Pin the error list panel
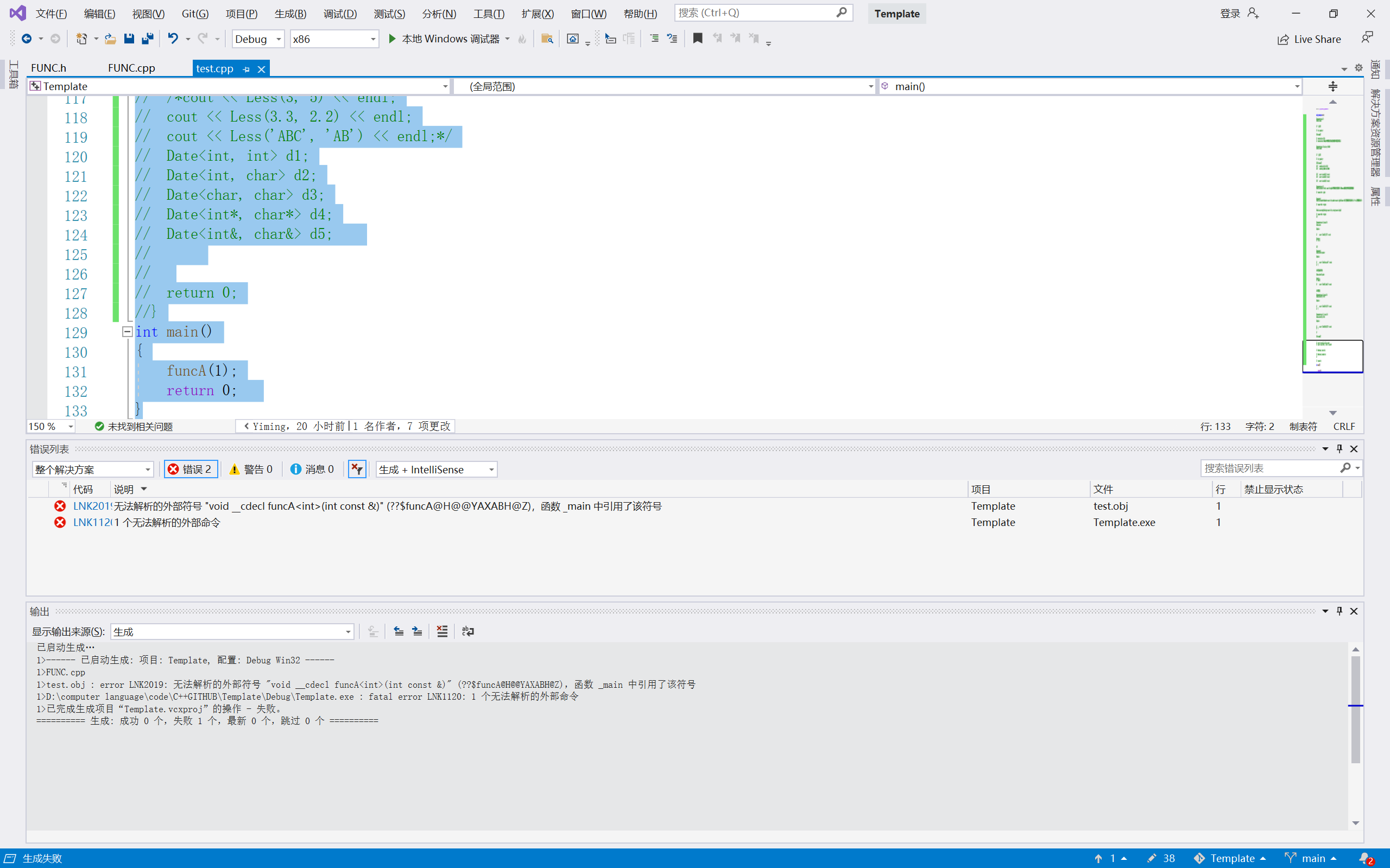Viewport: 1390px width, 868px height. click(x=1340, y=449)
